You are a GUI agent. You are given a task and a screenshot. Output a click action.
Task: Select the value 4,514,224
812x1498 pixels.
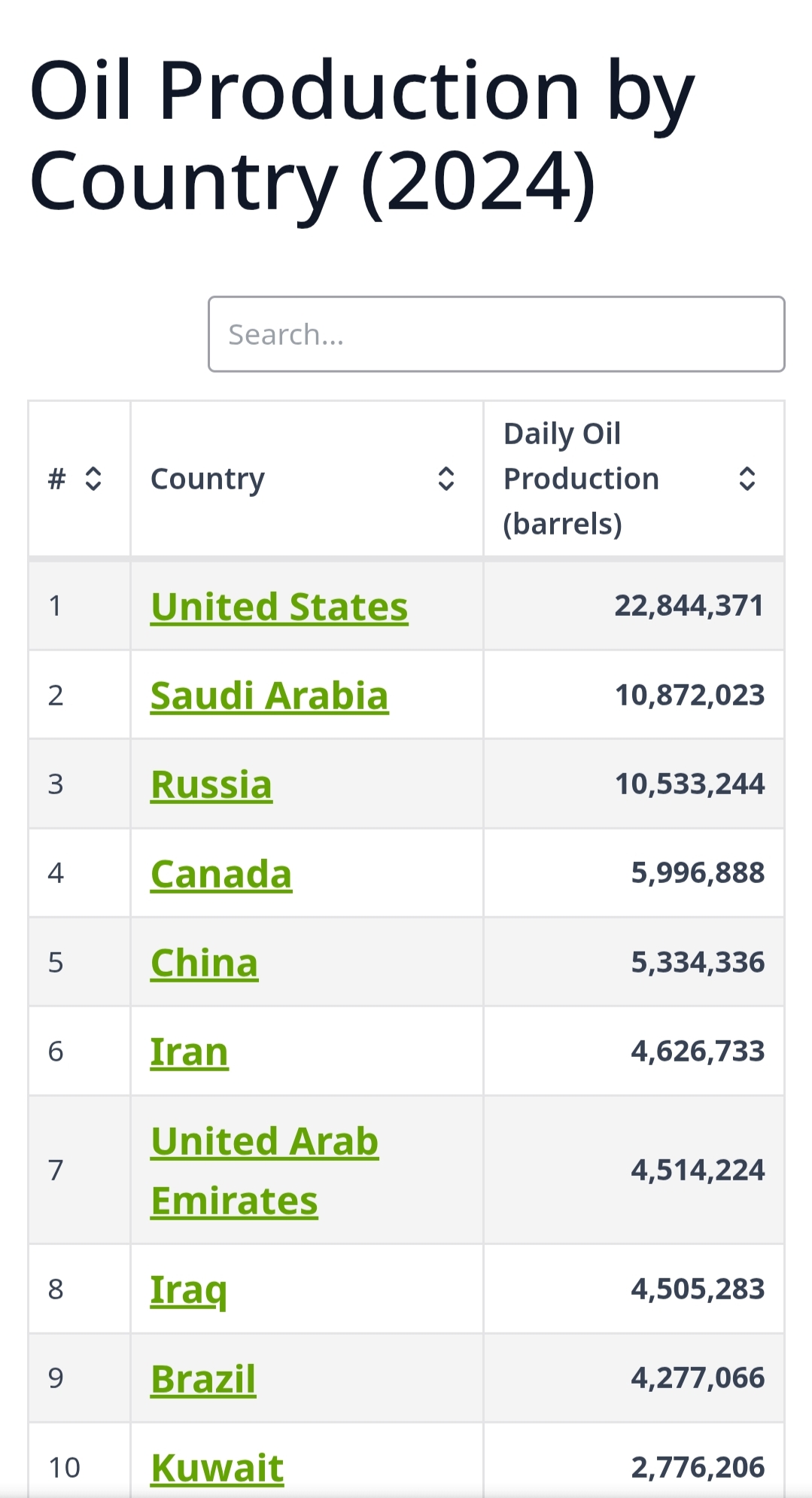click(x=698, y=1171)
